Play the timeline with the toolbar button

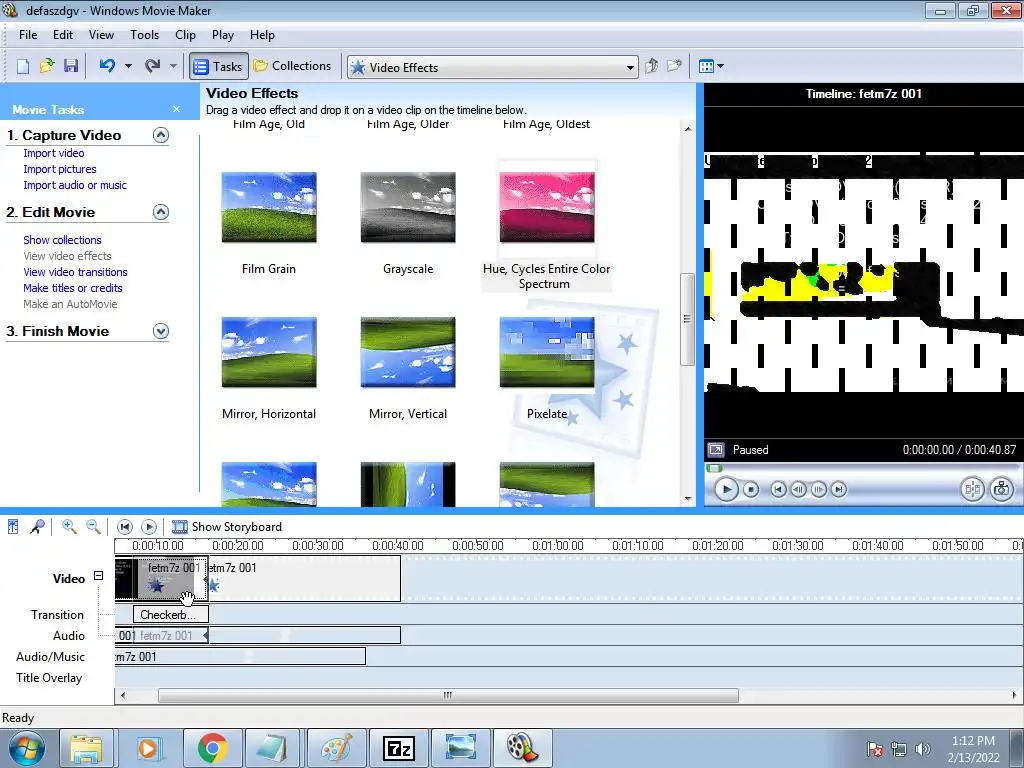pos(149,526)
